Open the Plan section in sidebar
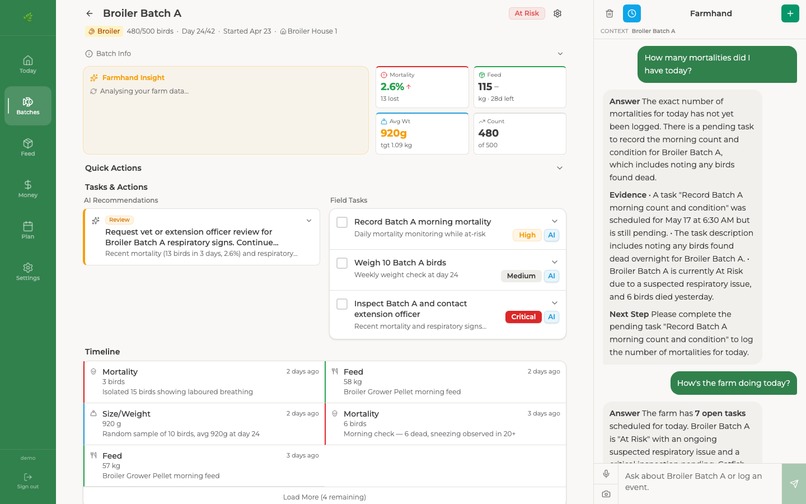Screen dimensions: 806x504 pyautogui.click(x=28, y=230)
